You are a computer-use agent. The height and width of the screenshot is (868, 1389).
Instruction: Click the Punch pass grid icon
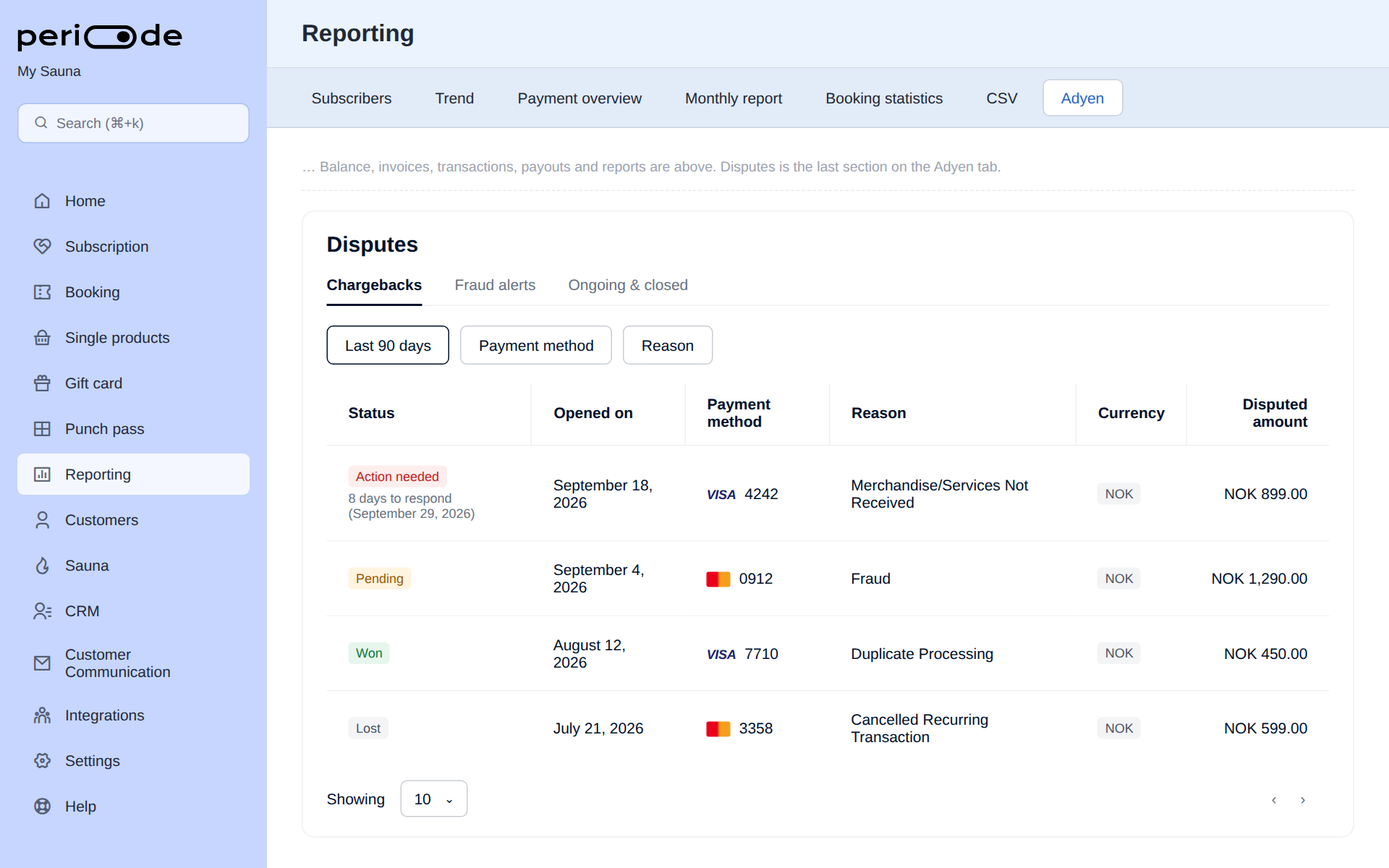[42, 429]
